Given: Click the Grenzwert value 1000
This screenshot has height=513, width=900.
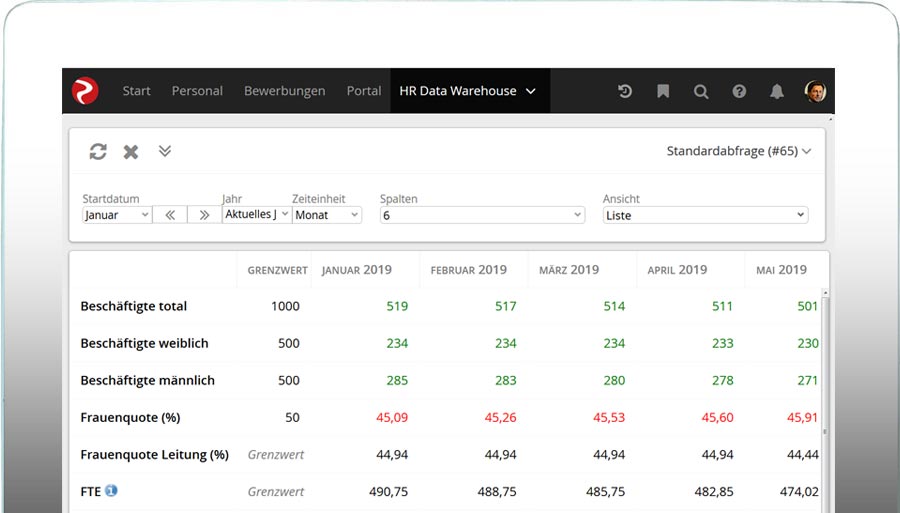Looking at the screenshot, I should 285,306.
